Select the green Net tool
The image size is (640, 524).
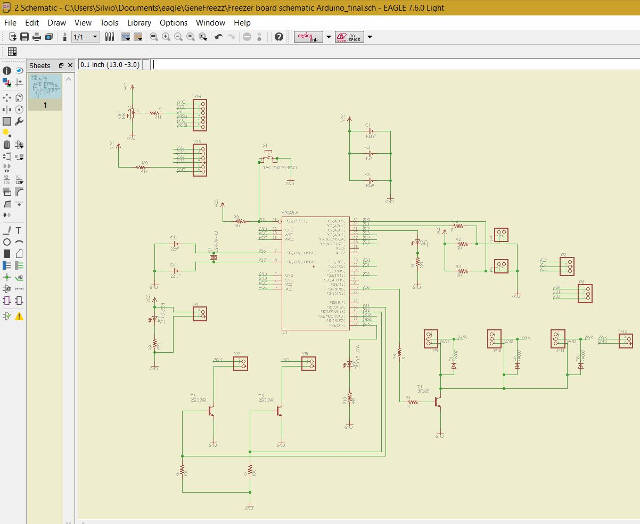tap(19, 266)
